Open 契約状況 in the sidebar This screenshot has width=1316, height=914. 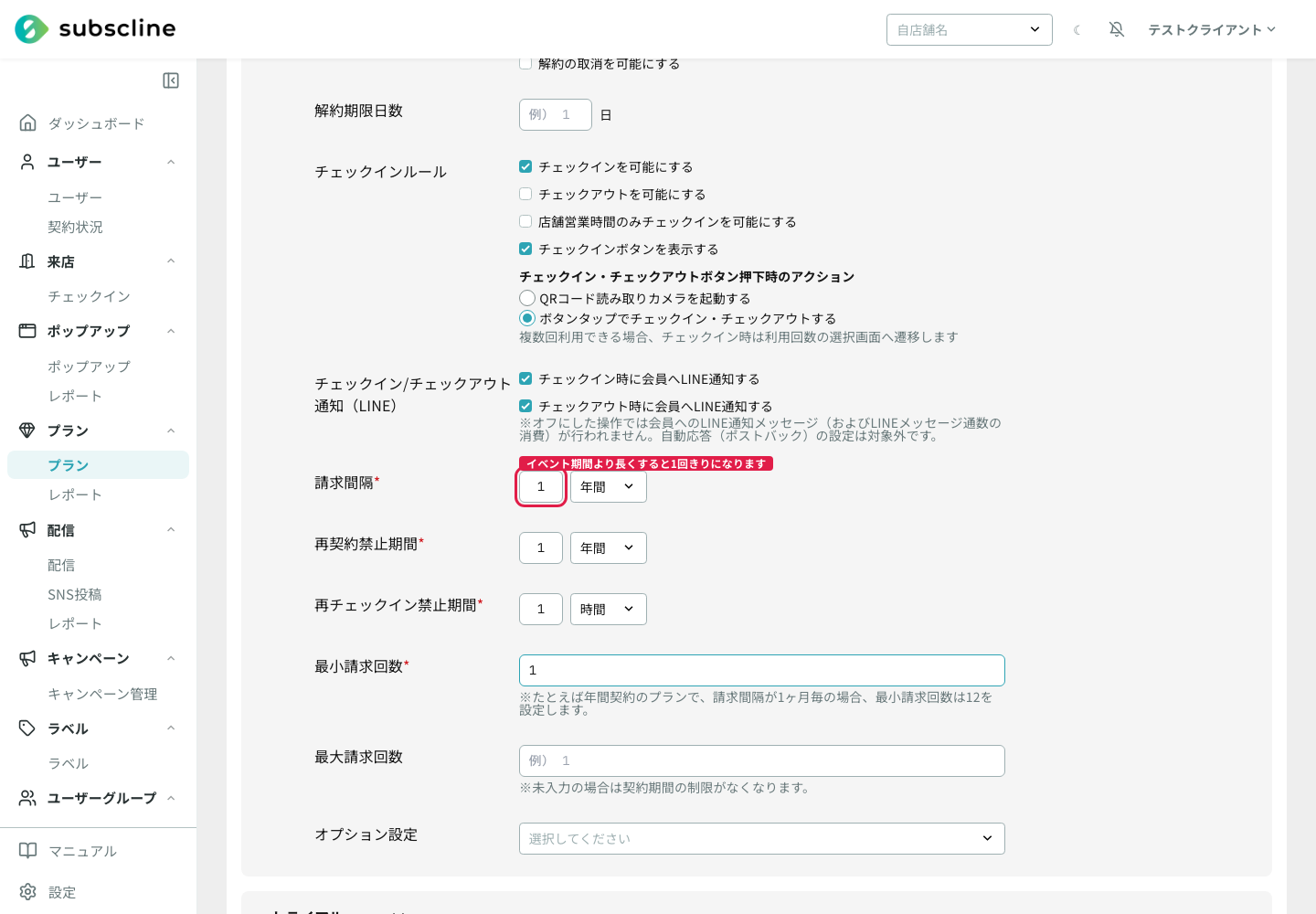[75, 227]
